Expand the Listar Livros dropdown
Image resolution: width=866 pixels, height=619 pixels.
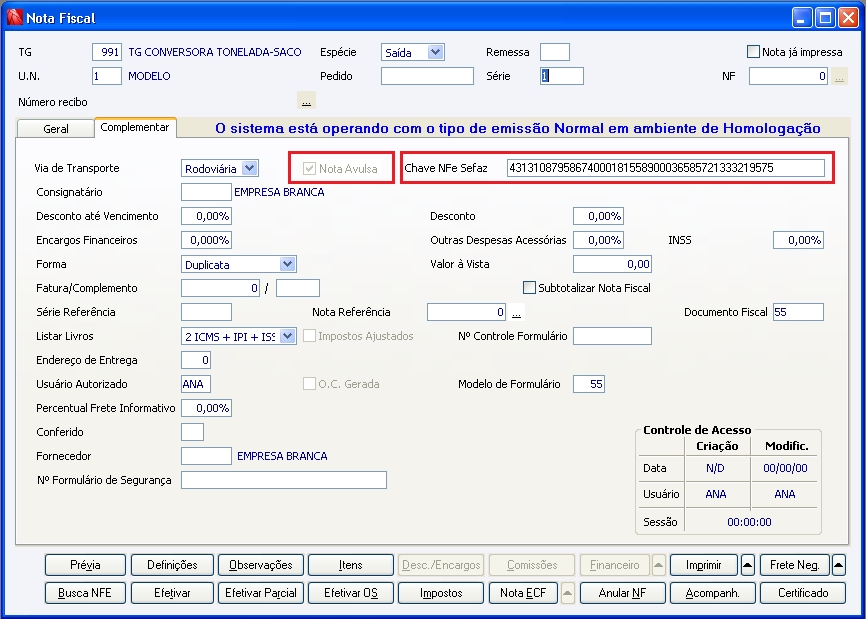(287, 336)
